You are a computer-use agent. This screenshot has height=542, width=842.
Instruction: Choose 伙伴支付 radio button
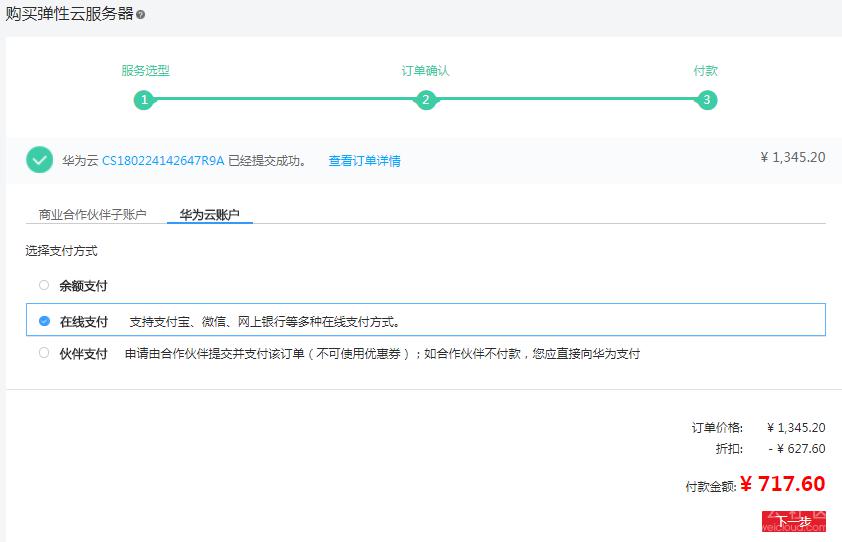(44, 353)
